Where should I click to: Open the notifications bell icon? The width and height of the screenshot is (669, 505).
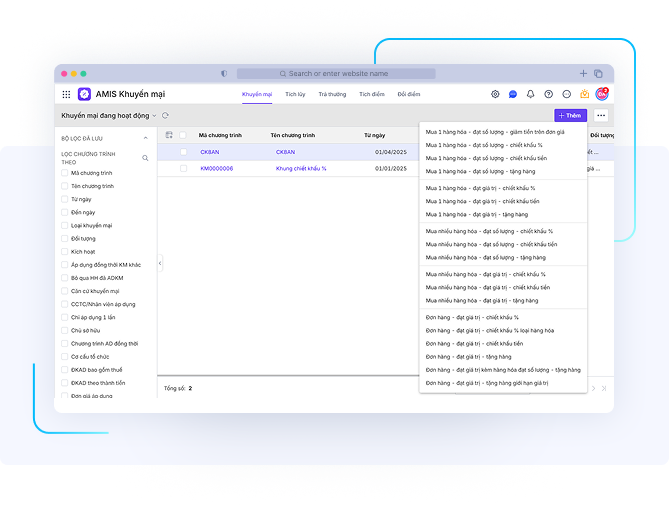(531, 94)
